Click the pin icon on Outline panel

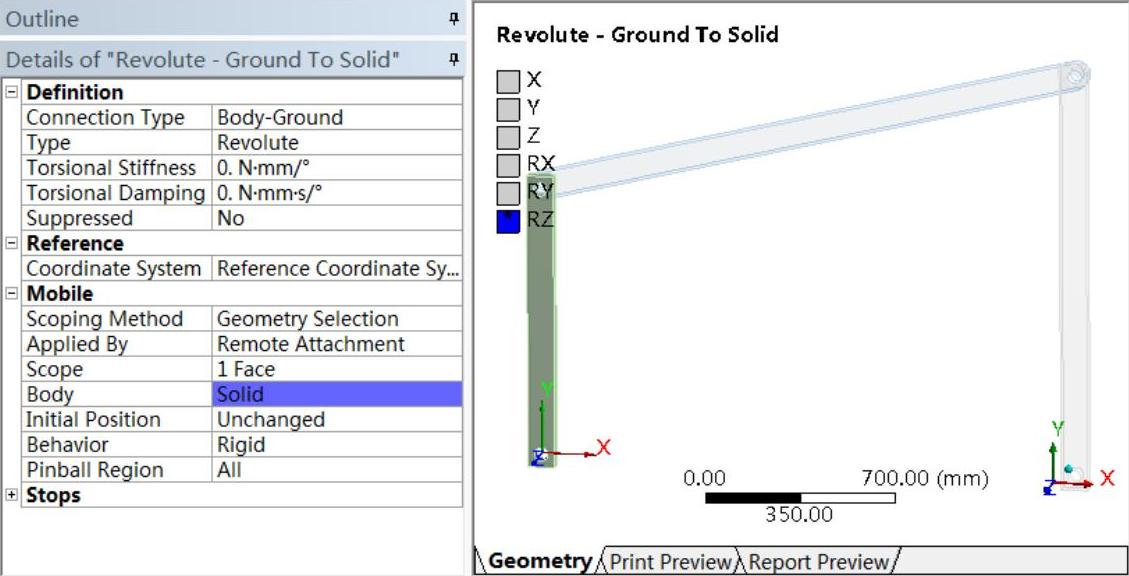[x=455, y=19]
